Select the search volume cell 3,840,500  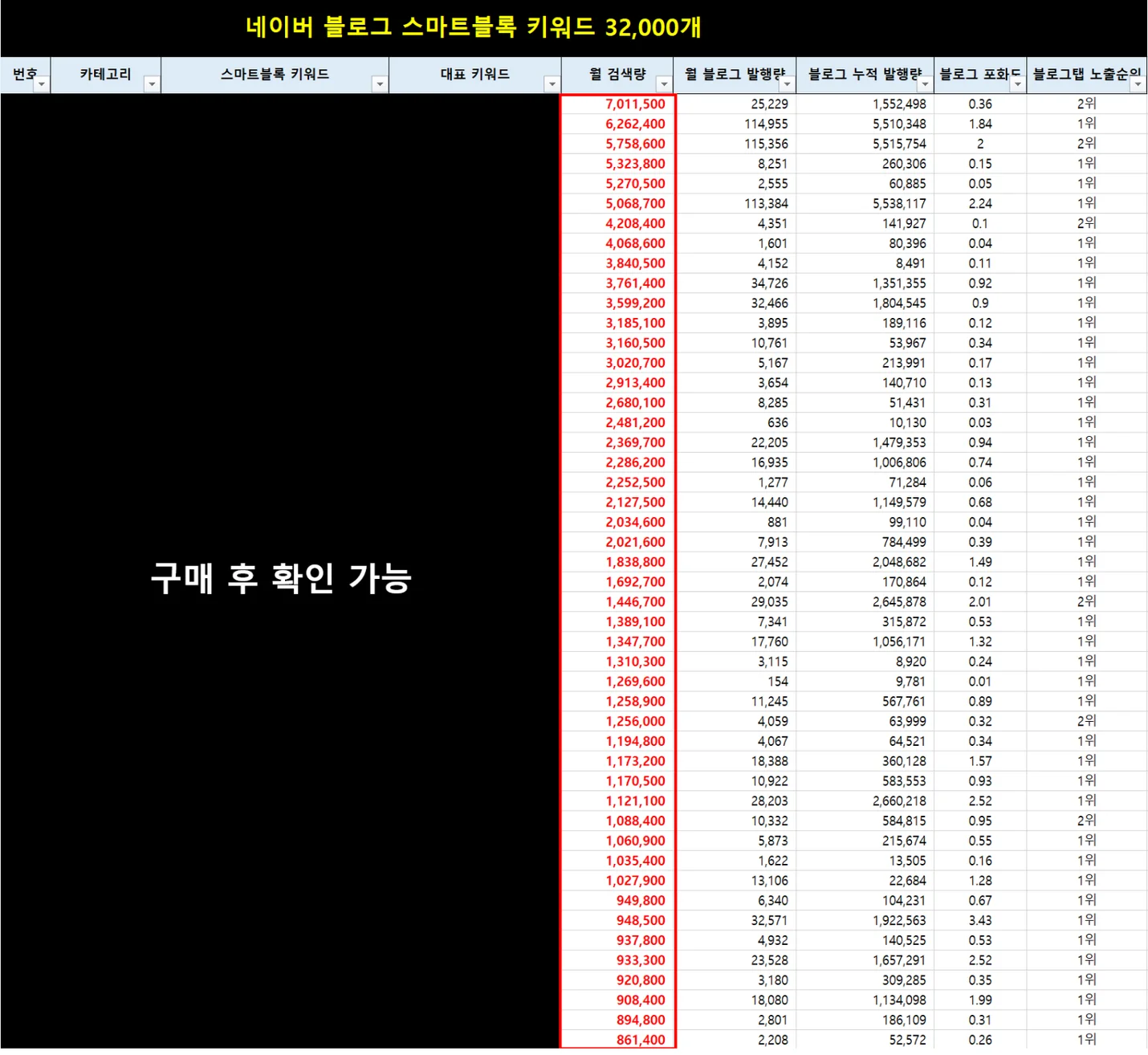point(617,263)
